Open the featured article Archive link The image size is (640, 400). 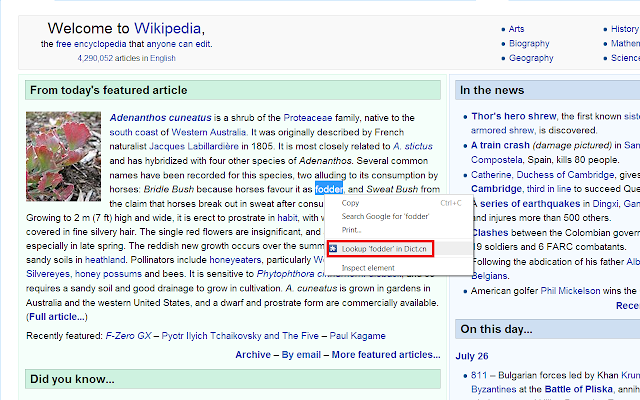click(x=253, y=355)
